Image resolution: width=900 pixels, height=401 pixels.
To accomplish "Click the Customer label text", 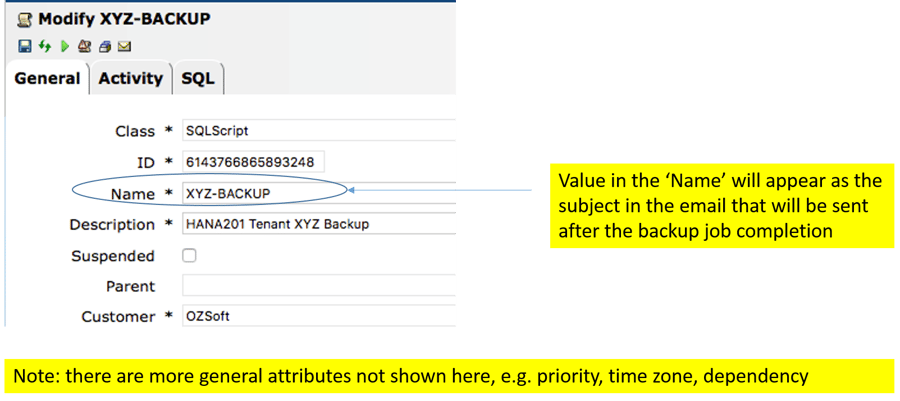I will pyautogui.click(x=118, y=317).
